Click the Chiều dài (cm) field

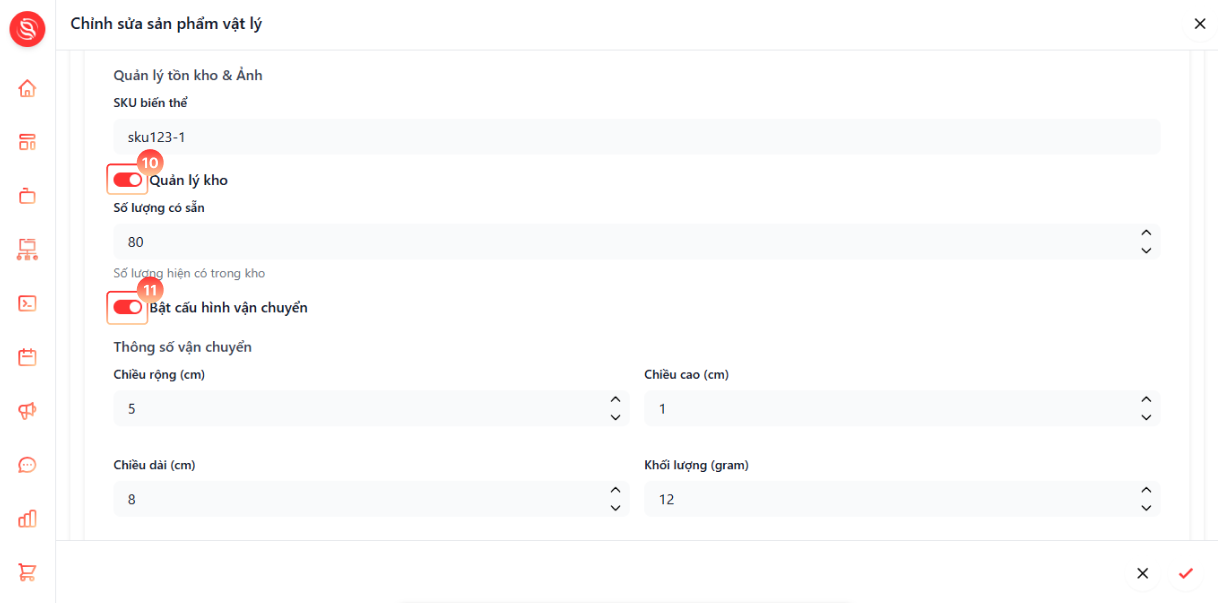371,499
